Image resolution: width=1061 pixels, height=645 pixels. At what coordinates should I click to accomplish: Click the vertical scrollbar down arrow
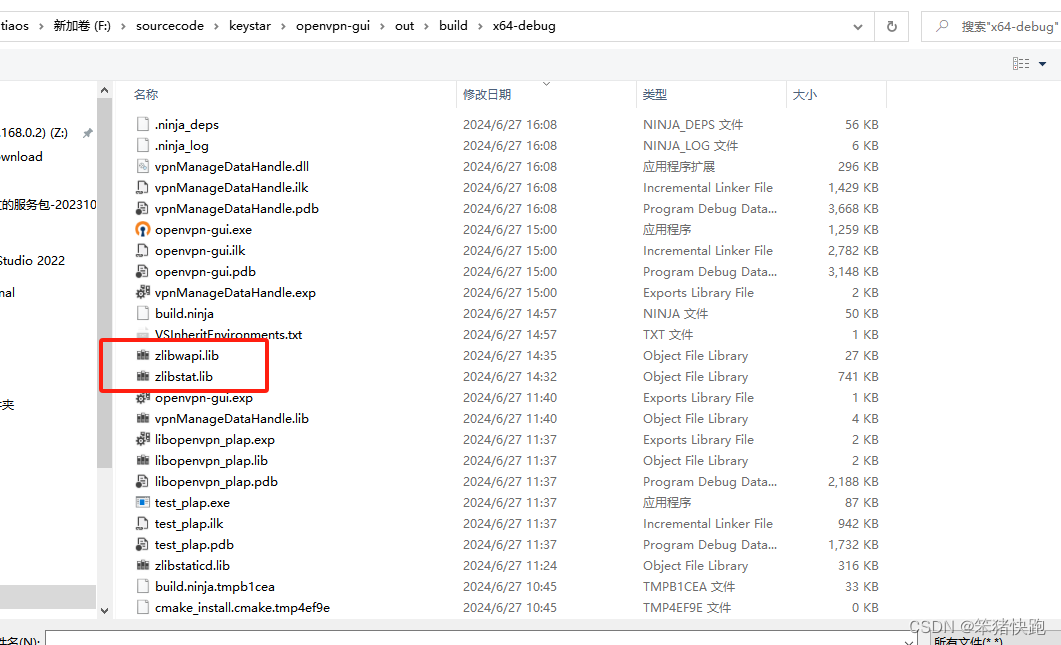tap(104, 609)
